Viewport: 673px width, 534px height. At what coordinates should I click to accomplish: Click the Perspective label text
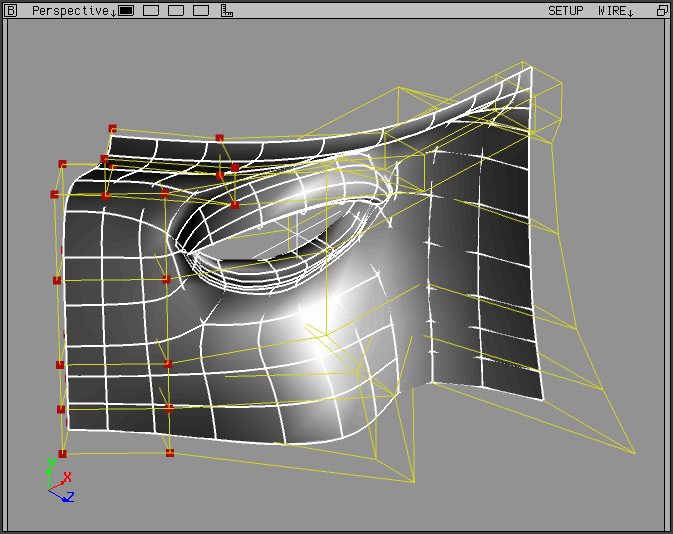point(68,11)
